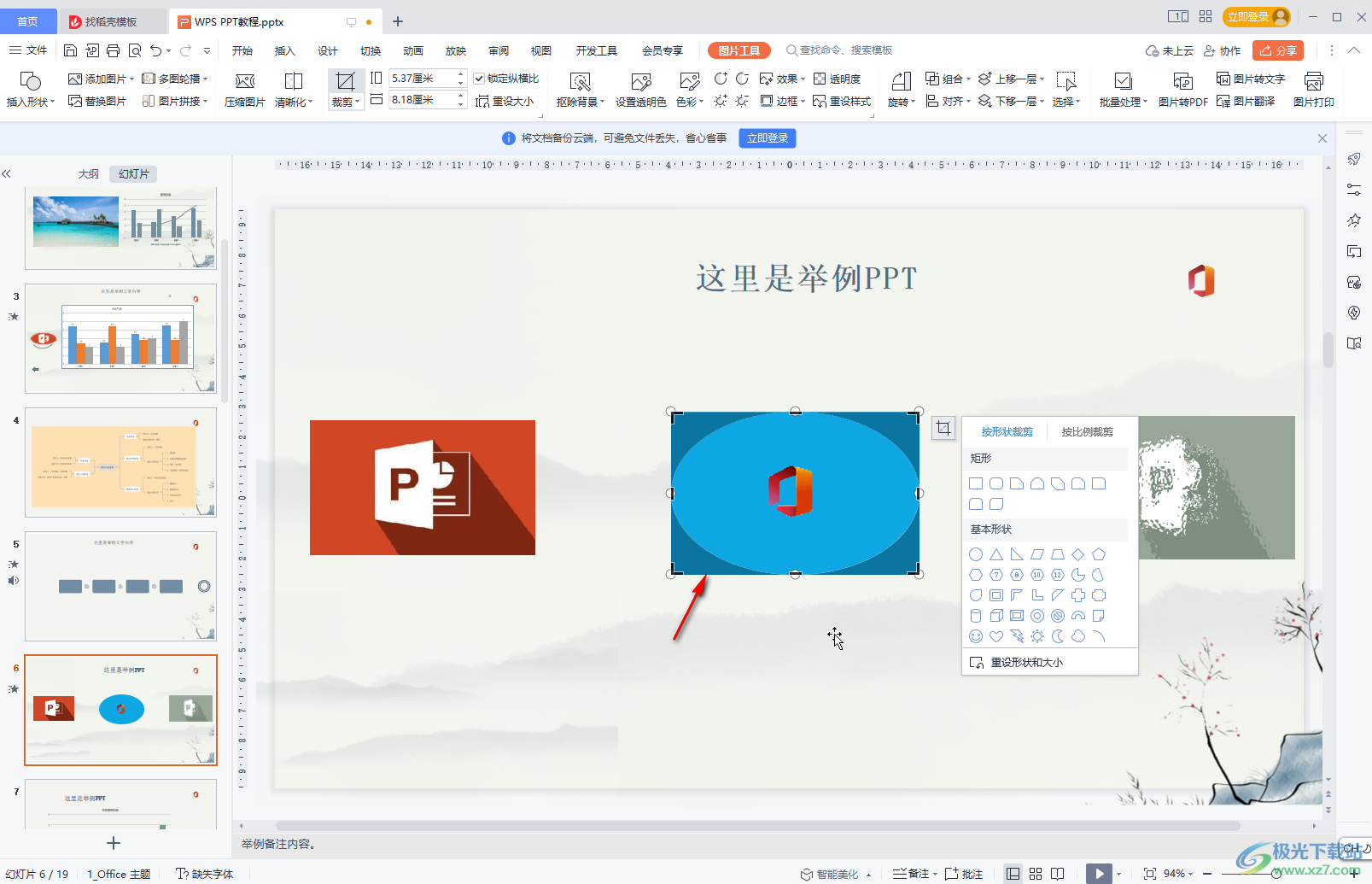This screenshot has height=884, width=1372.
Task: Switch to reading view icon
Action: [x=1058, y=873]
